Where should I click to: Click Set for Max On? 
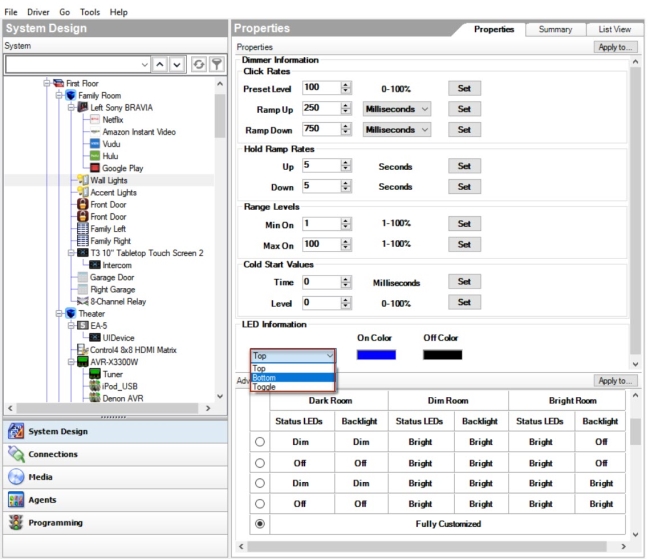(x=464, y=244)
